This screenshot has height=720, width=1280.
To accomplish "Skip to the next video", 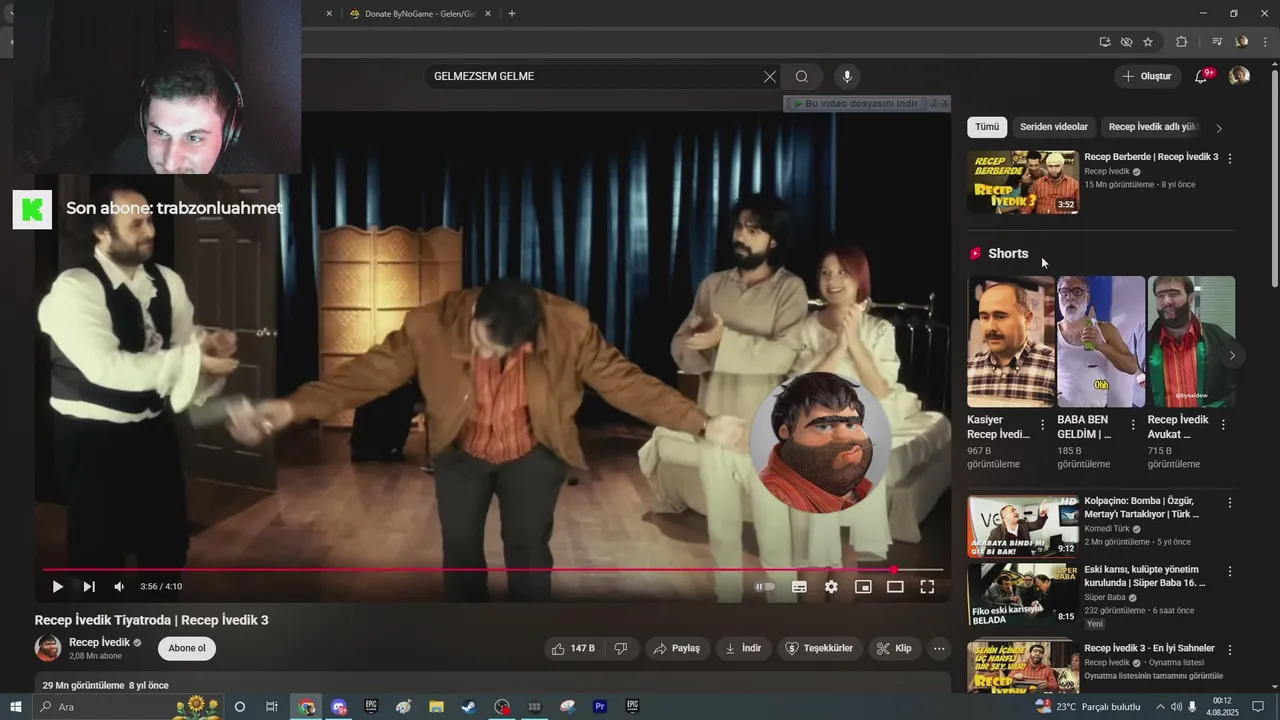I will [89, 587].
